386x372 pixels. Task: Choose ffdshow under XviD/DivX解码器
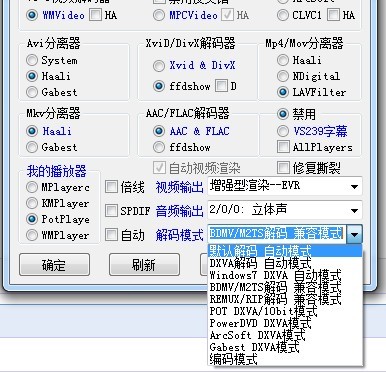159,86
